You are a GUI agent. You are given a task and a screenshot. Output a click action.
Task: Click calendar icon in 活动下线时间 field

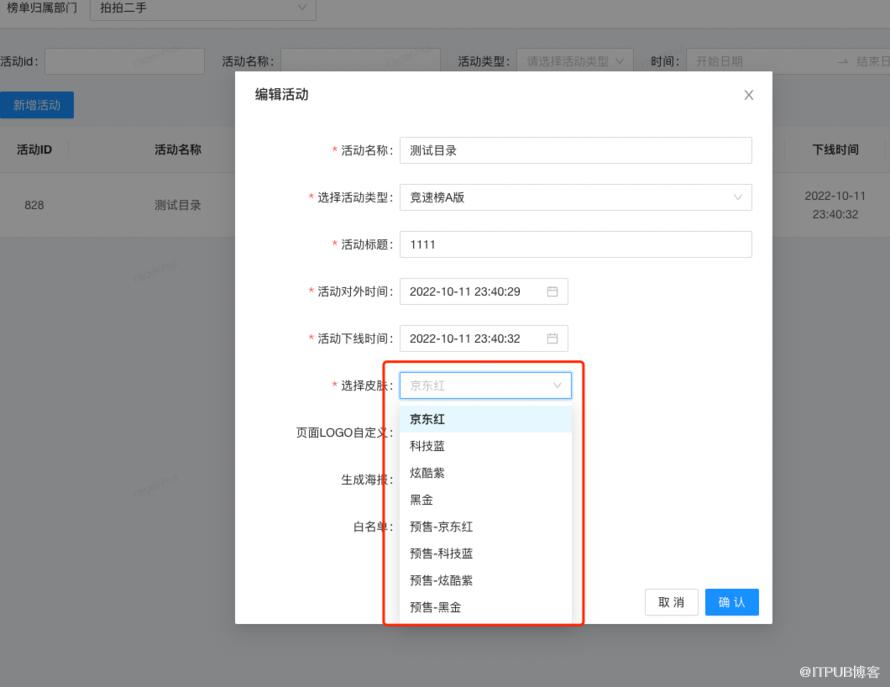[552, 339]
